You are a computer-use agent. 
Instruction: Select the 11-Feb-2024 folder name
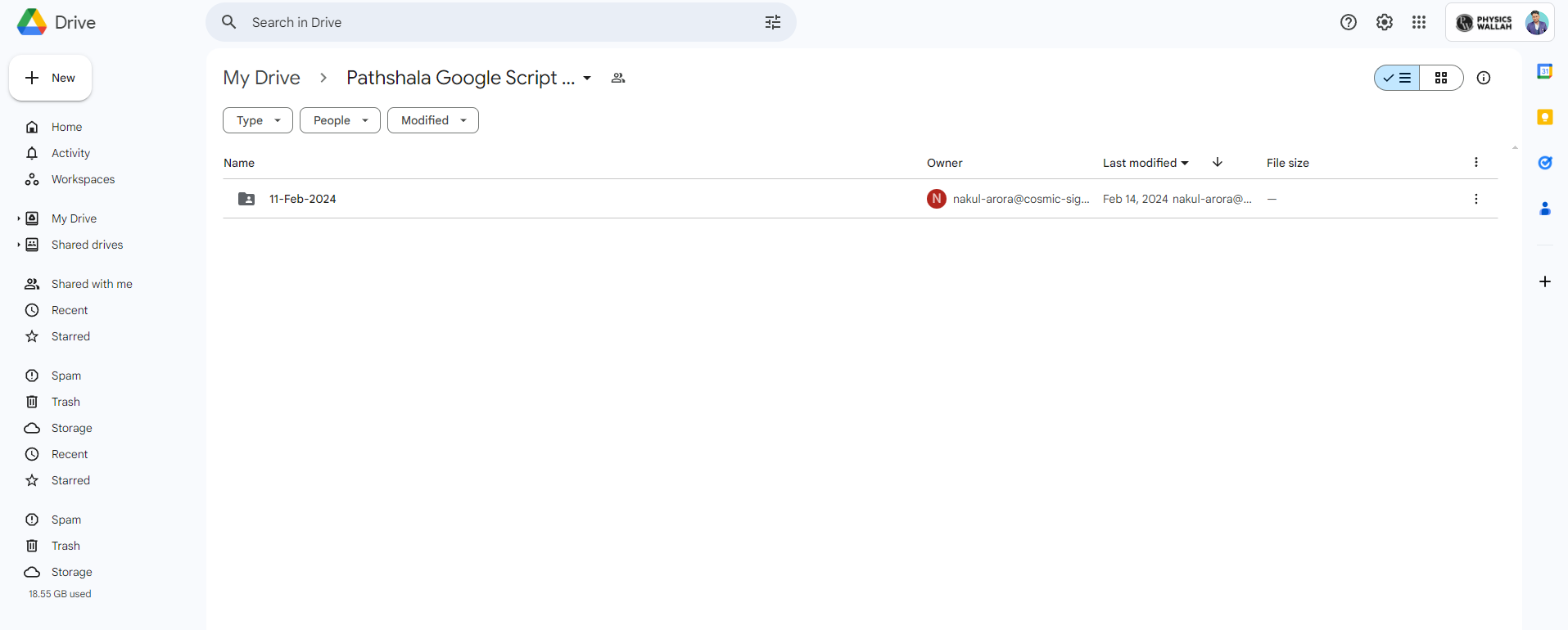303,199
